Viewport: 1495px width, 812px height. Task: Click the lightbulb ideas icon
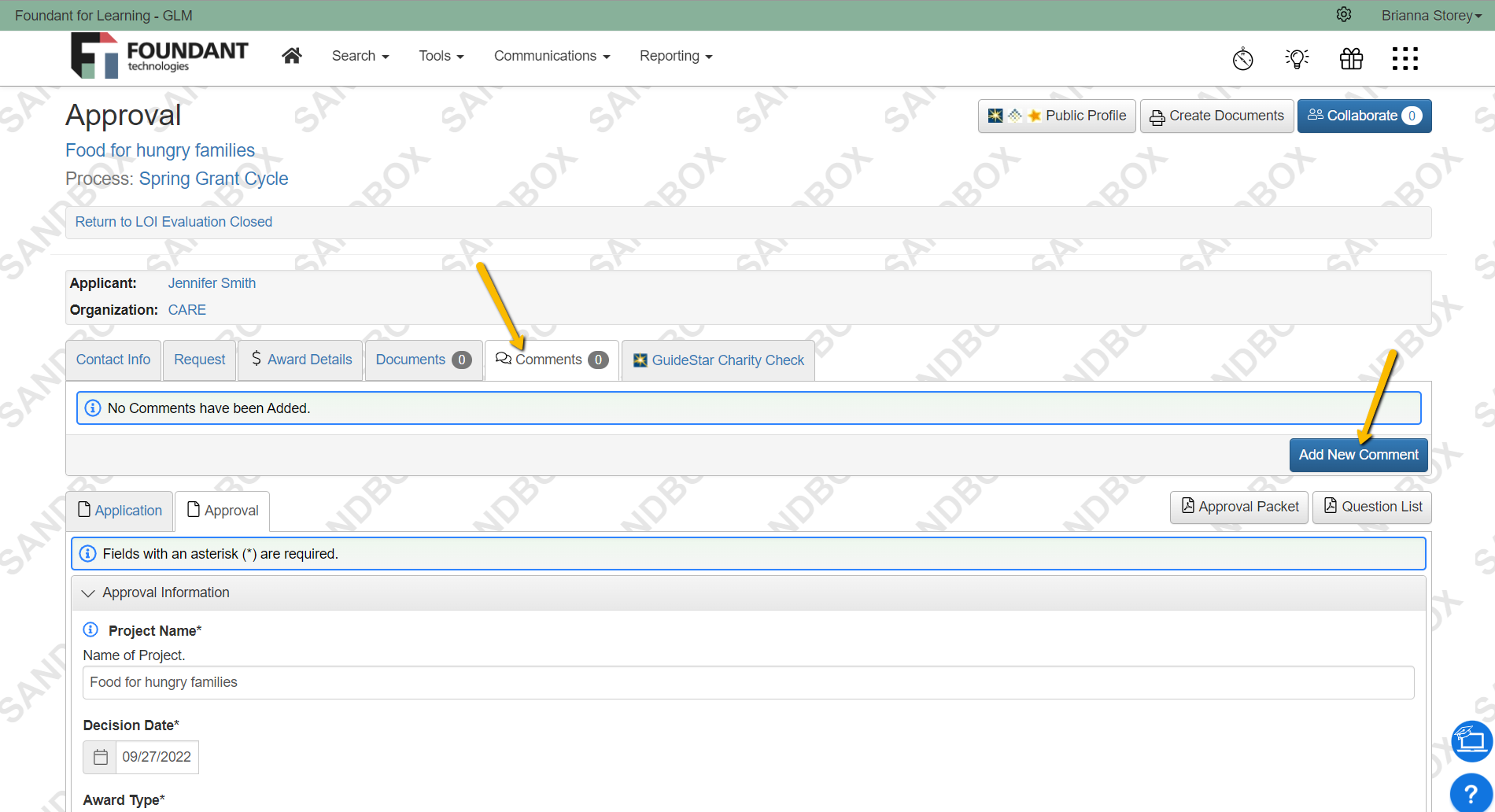[x=1297, y=58]
